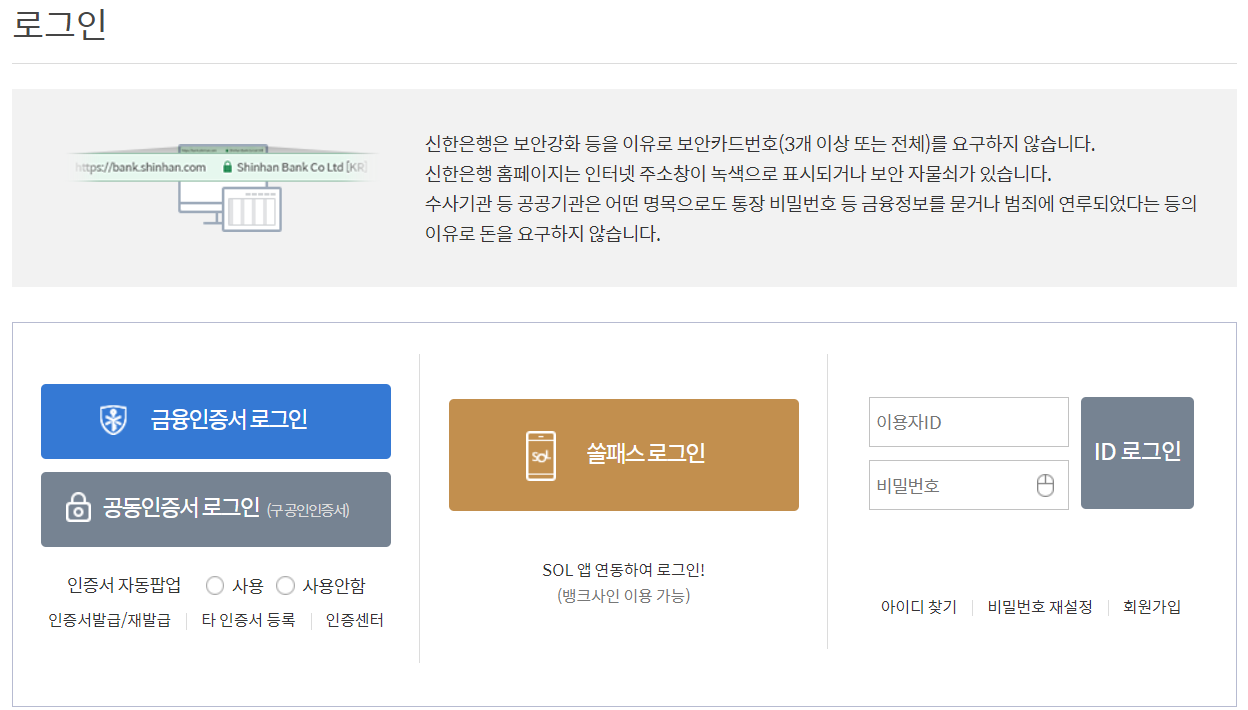Click the mouse keypad icon in 비밀번호 field
The height and width of the screenshot is (710, 1248).
(1045, 486)
